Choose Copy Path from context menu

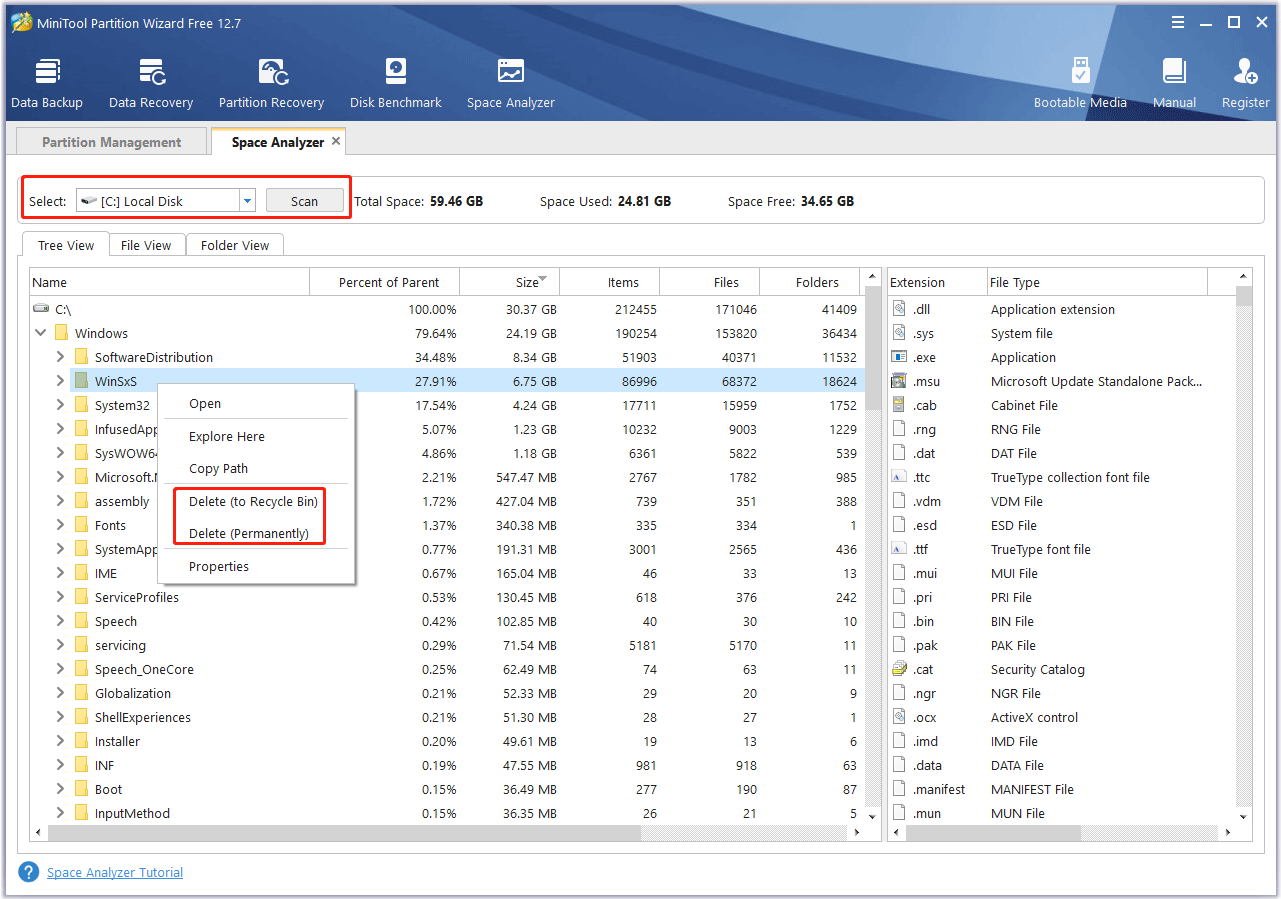click(x=256, y=468)
